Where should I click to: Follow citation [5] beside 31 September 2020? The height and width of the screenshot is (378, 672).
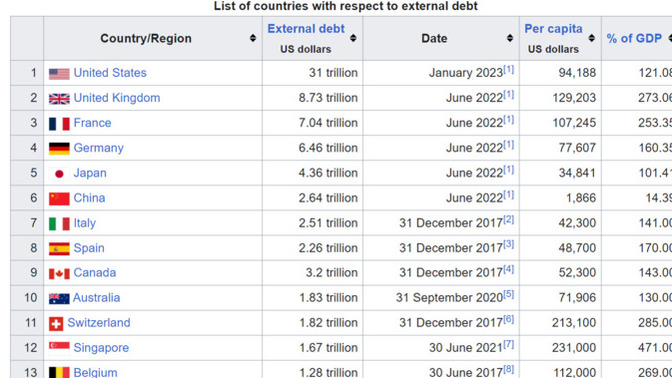click(x=508, y=294)
